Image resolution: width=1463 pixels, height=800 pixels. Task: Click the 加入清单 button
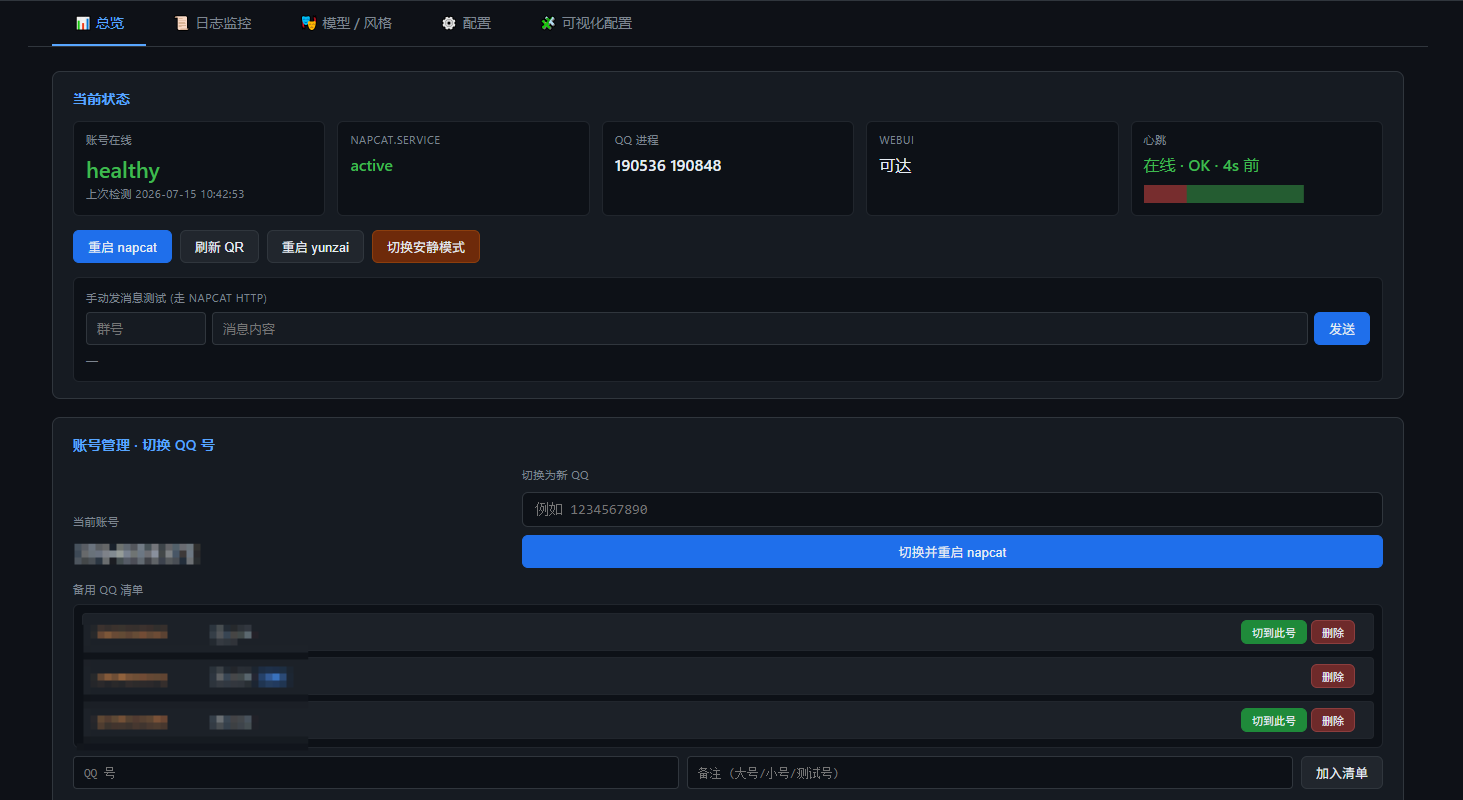coord(1342,773)
